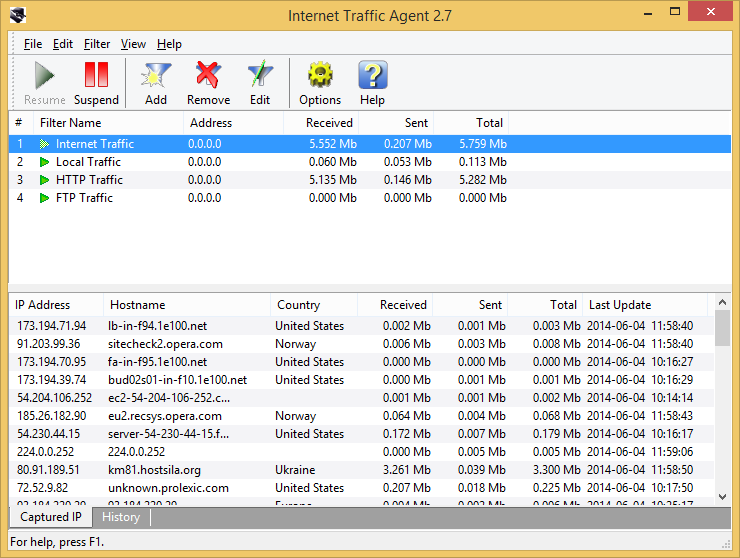740x558 pixels.
Task: Select the 224.0.0.252 IP address entry
Action: point(46,452)
